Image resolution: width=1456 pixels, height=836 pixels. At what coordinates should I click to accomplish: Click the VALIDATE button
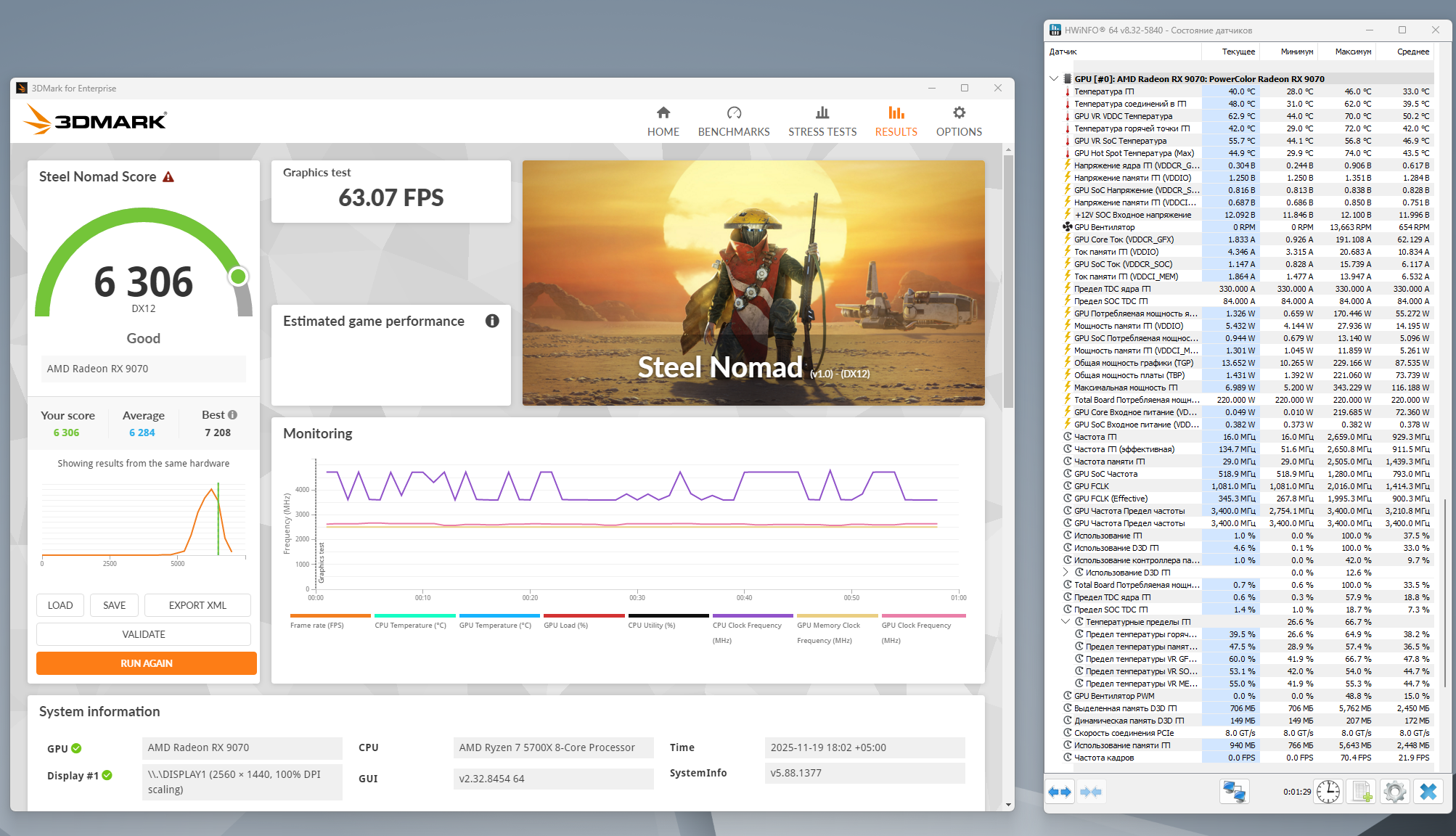point(144,634)
